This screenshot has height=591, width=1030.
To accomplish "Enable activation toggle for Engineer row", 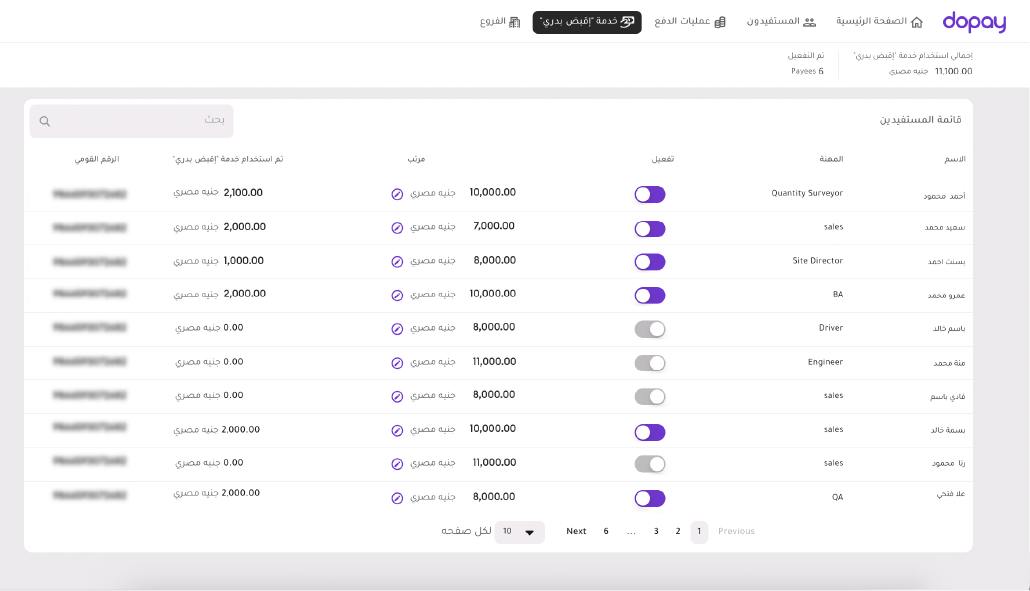I will tap(650, 363).
